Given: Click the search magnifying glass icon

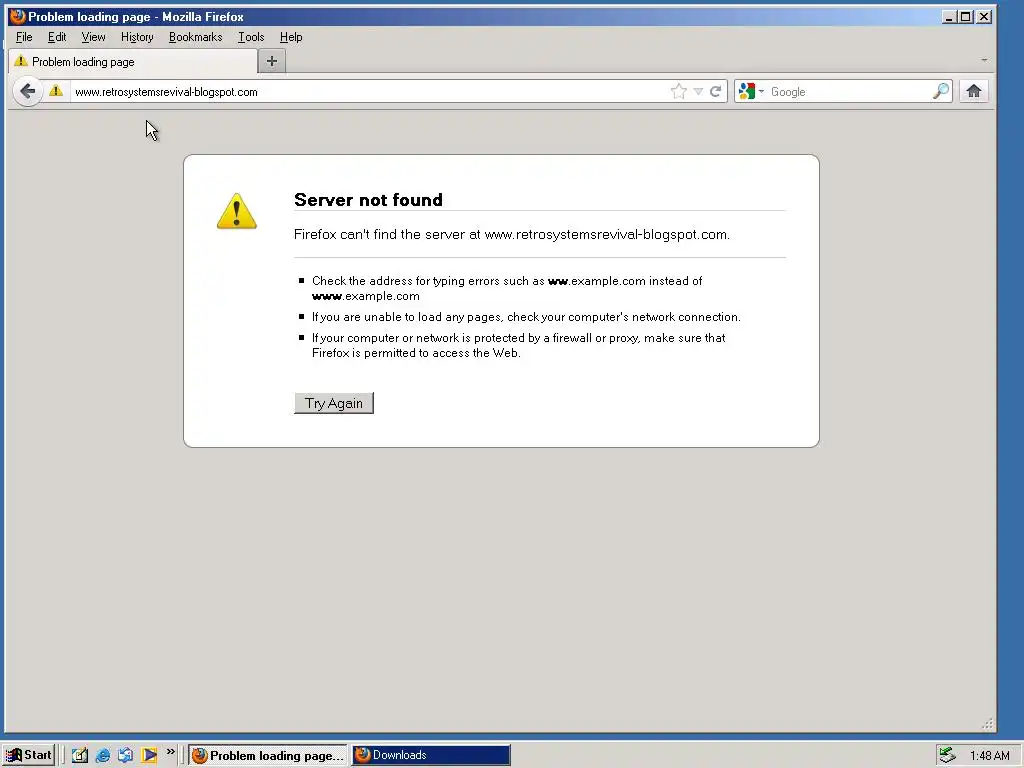Looking at the screenshot, I should coord(941,91).
